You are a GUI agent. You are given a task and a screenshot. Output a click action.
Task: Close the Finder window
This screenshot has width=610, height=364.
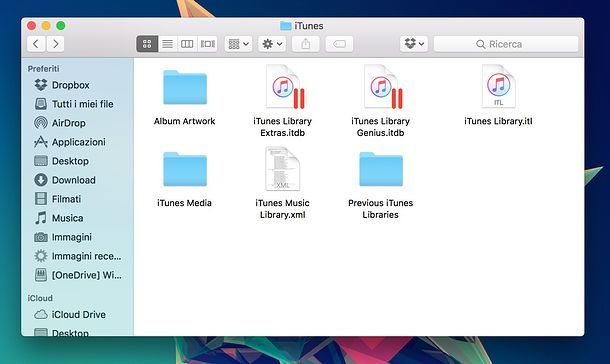(x=32, y=26)
